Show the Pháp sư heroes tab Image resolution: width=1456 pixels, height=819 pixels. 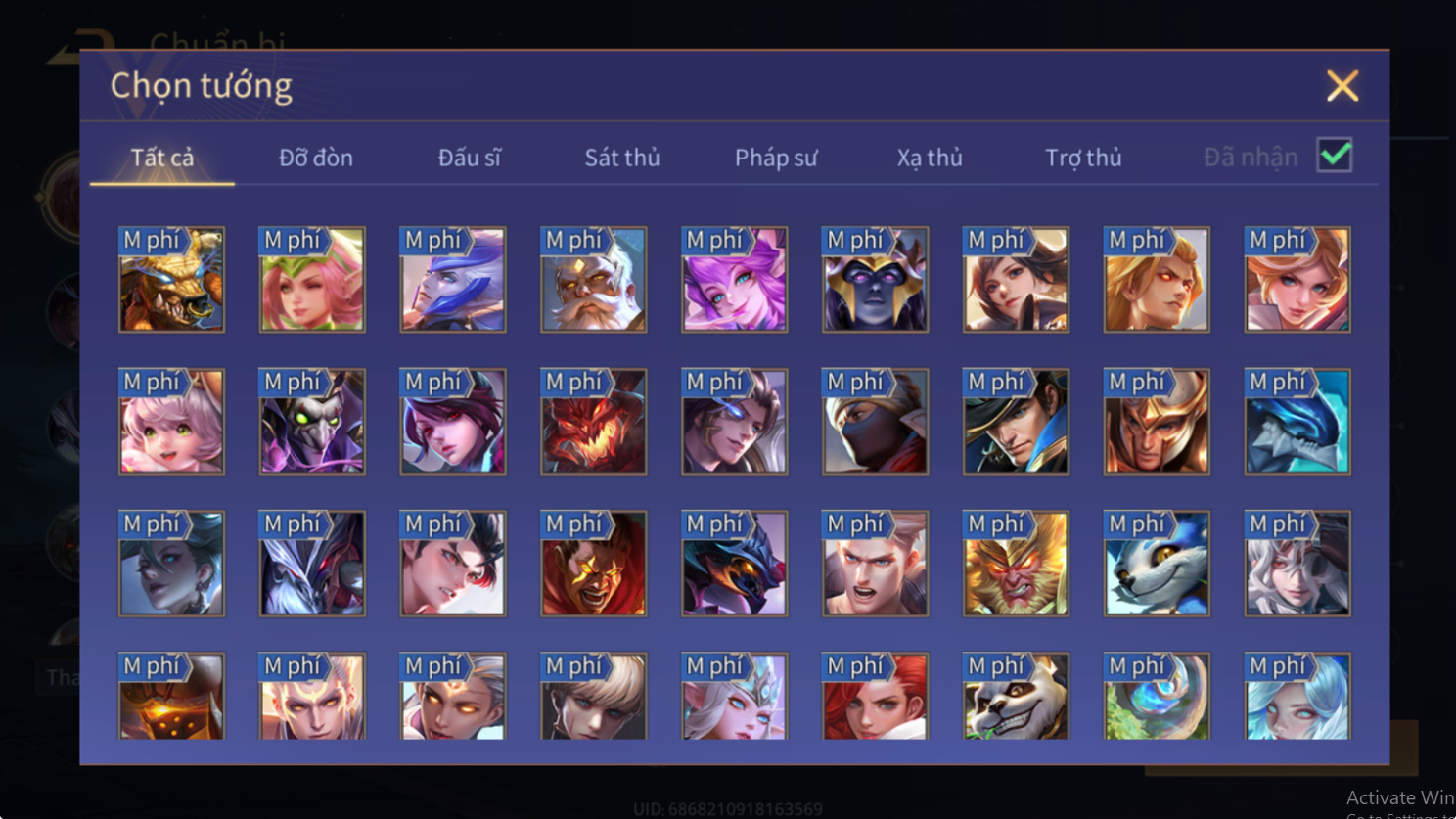click(776, 158)
